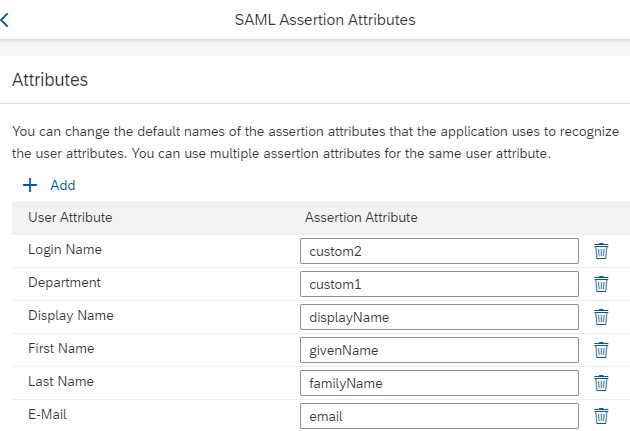Click the User Attribute column header
This screenshot has height=431, width=630.
pos(70,217)
